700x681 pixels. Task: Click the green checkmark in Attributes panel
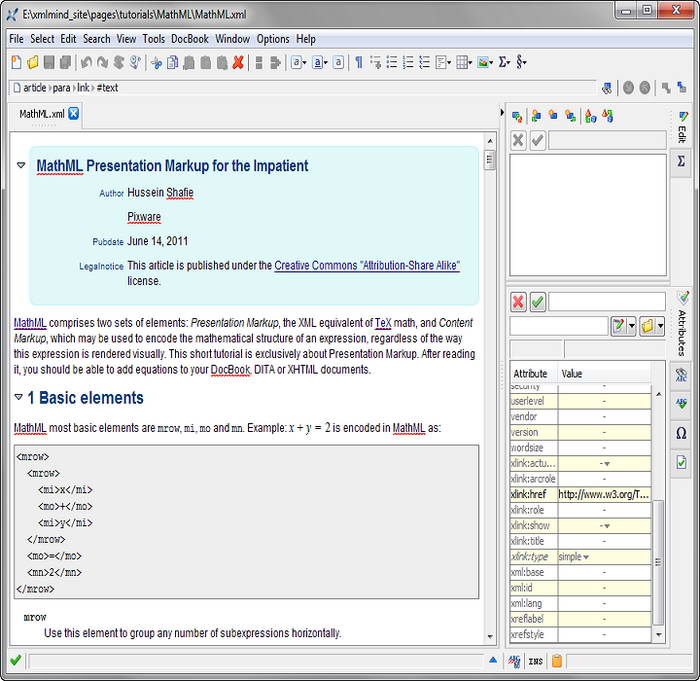point(537,301)
